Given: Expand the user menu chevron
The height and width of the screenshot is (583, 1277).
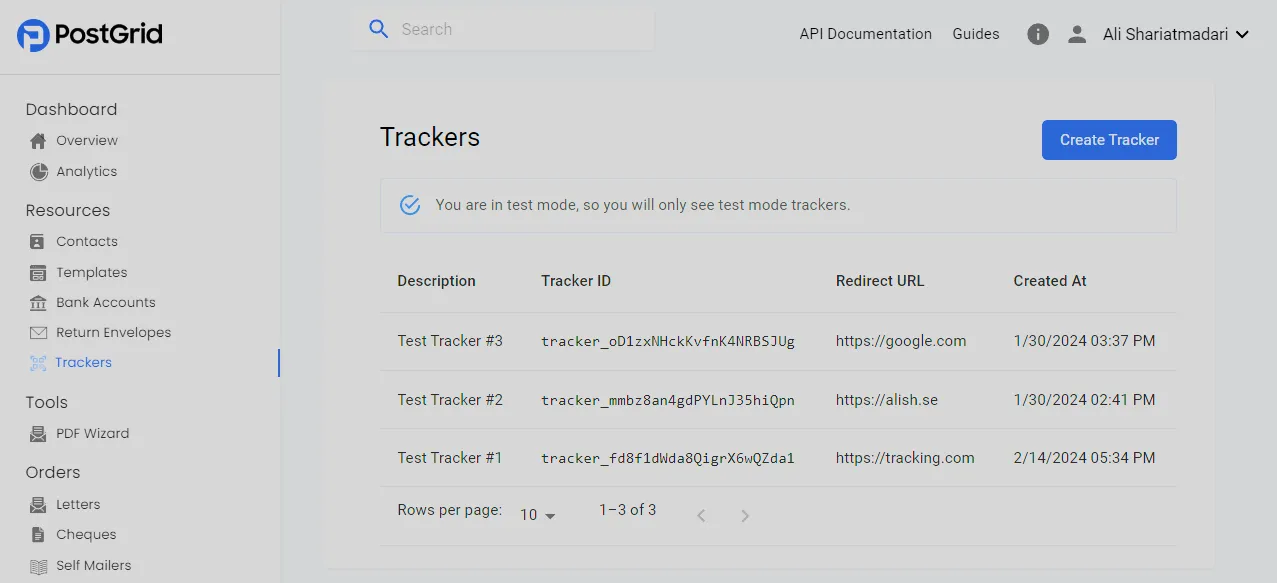Looking at the screenshot, I should (x=1242, y=34).
